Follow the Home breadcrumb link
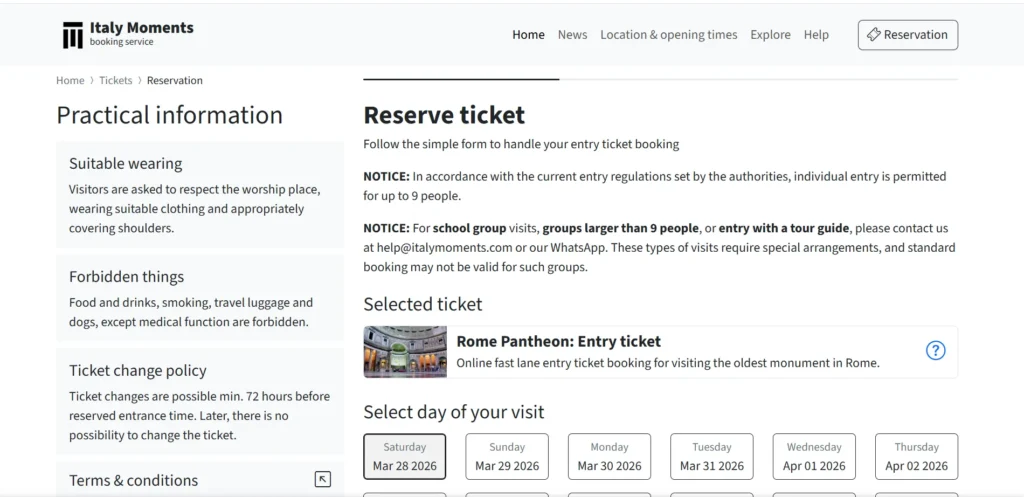This screenshot has height=497, width=1024. click(x=70, y=81)
